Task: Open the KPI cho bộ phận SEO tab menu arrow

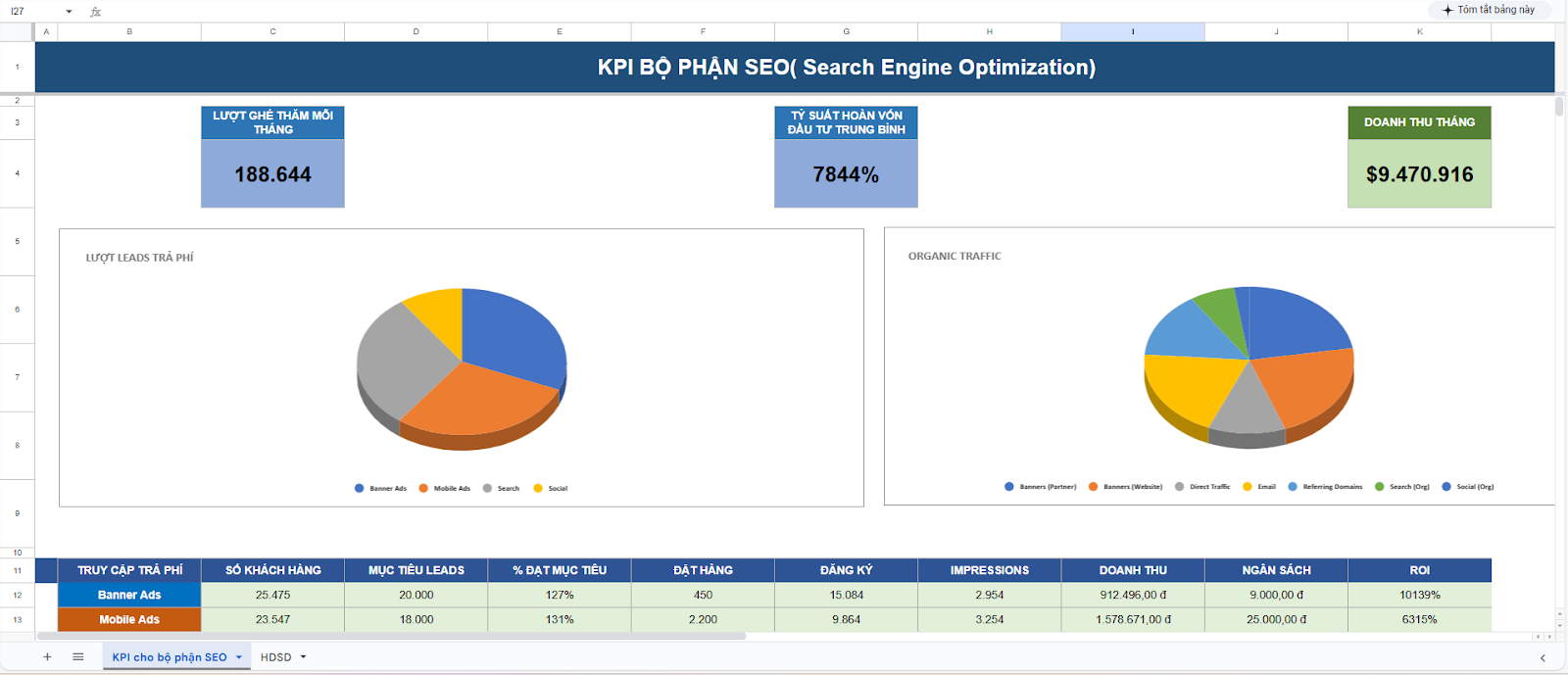Action: (239, 657)
